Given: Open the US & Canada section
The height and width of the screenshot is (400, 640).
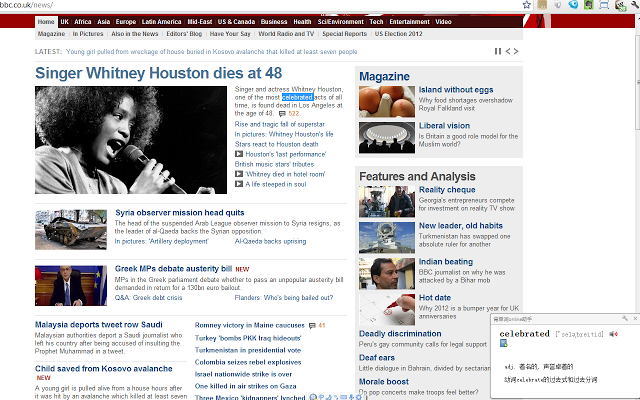Looking at the screenshot, I should pos(236,22).
